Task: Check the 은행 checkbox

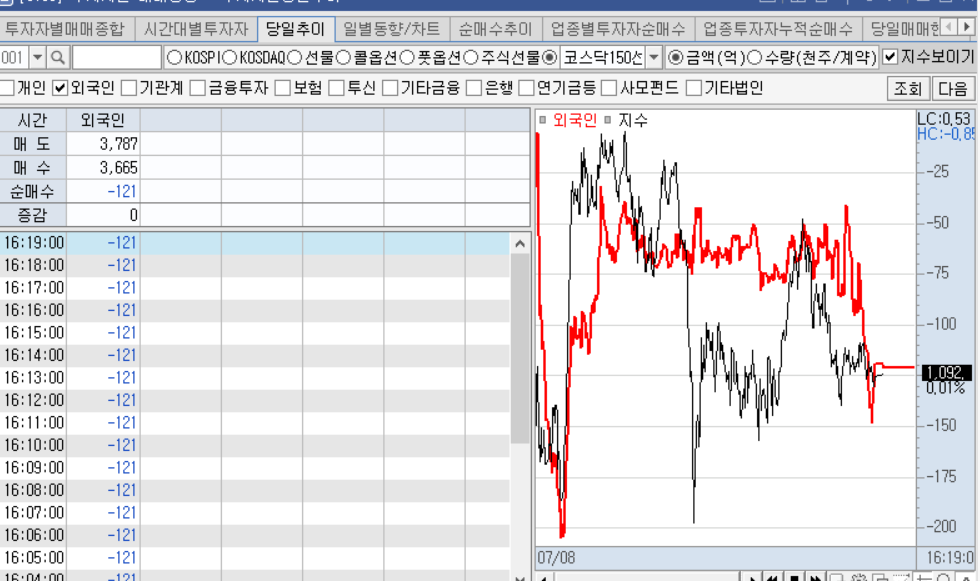Action: pos(474,88)
